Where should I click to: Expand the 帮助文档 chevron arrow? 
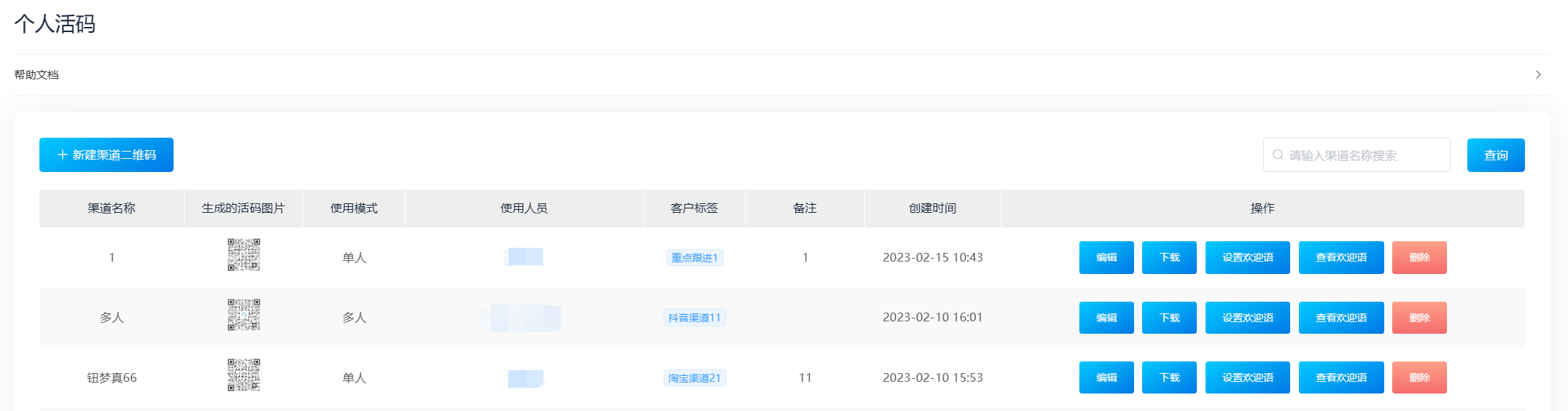tap(1538, 74)
